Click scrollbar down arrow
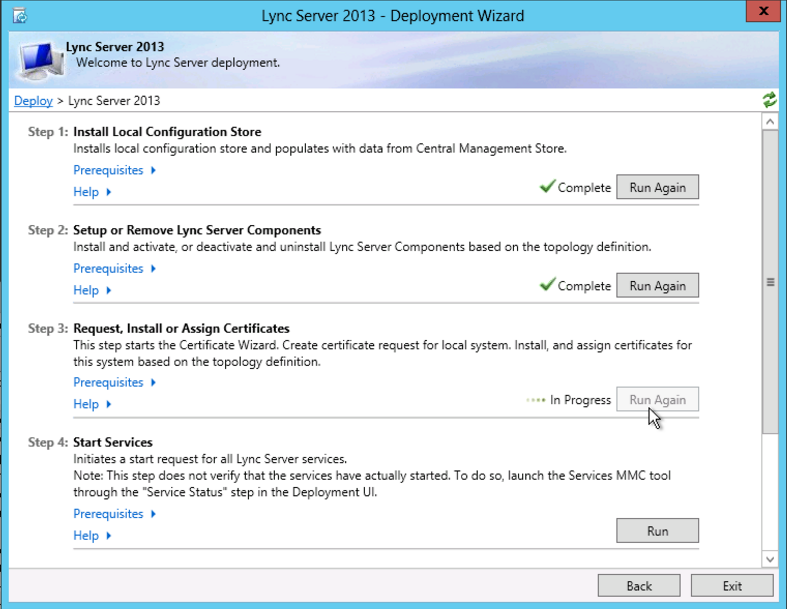The height and width of the screenshot is (609, 787). coord(770,558)
